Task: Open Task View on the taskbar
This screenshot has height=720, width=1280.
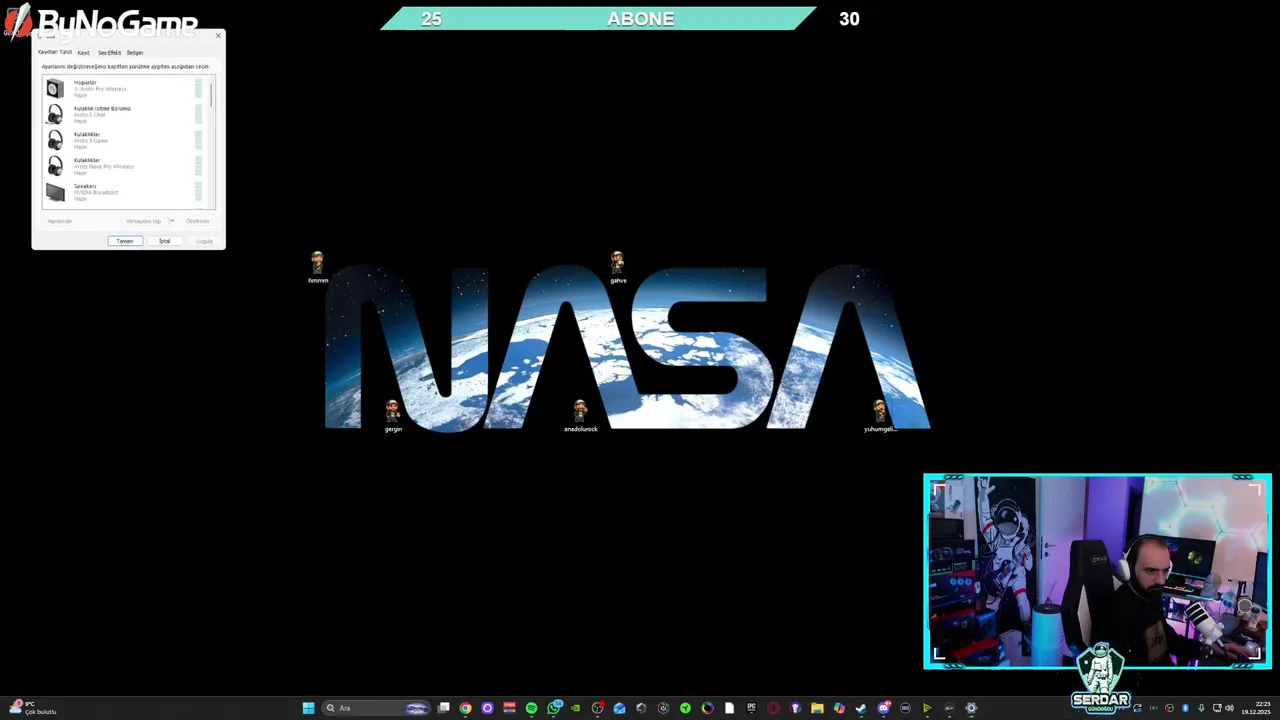Action: click(443, 708)
